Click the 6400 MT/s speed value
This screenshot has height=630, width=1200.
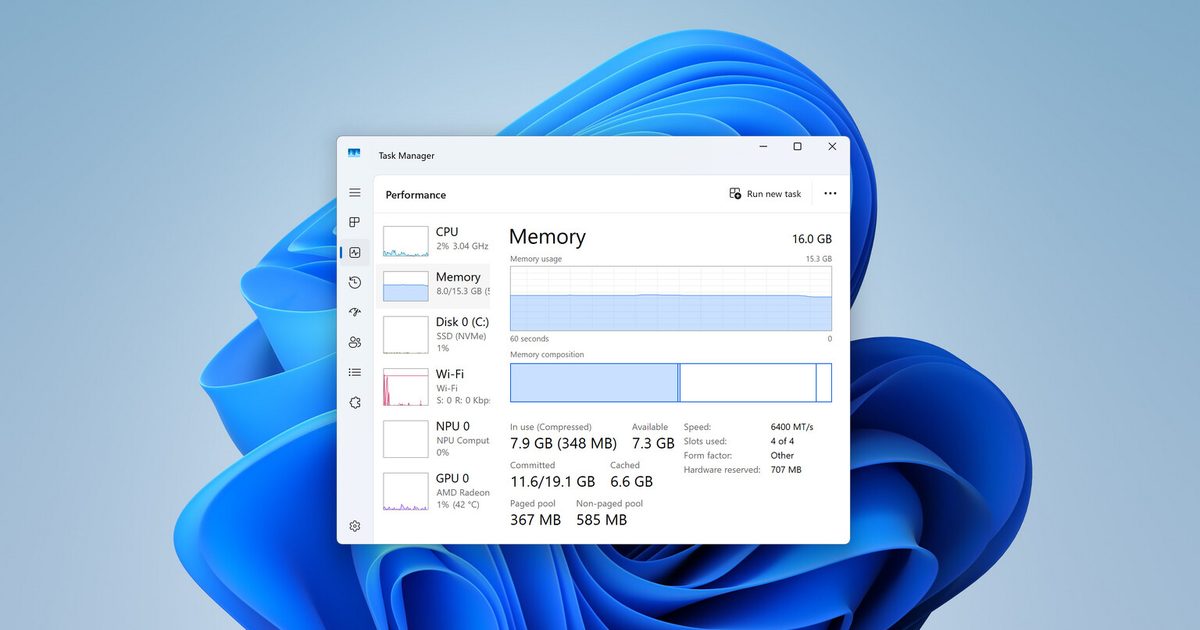click(792, 427)
